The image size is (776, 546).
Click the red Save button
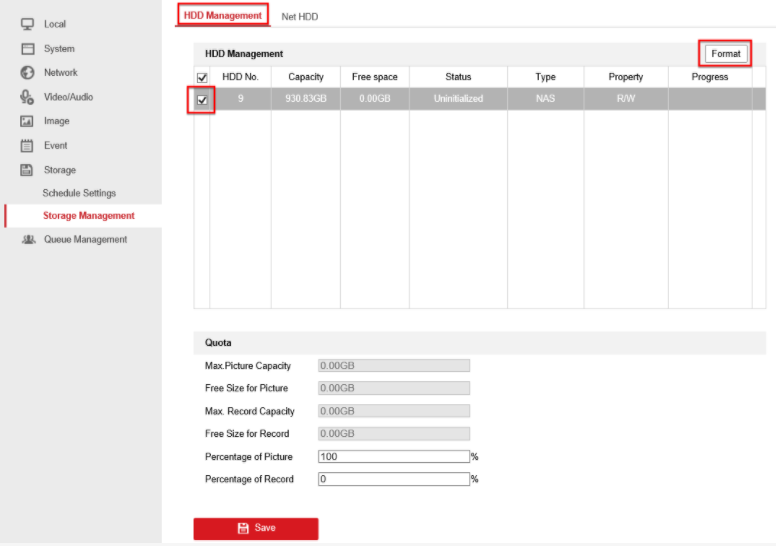(256, 528)
